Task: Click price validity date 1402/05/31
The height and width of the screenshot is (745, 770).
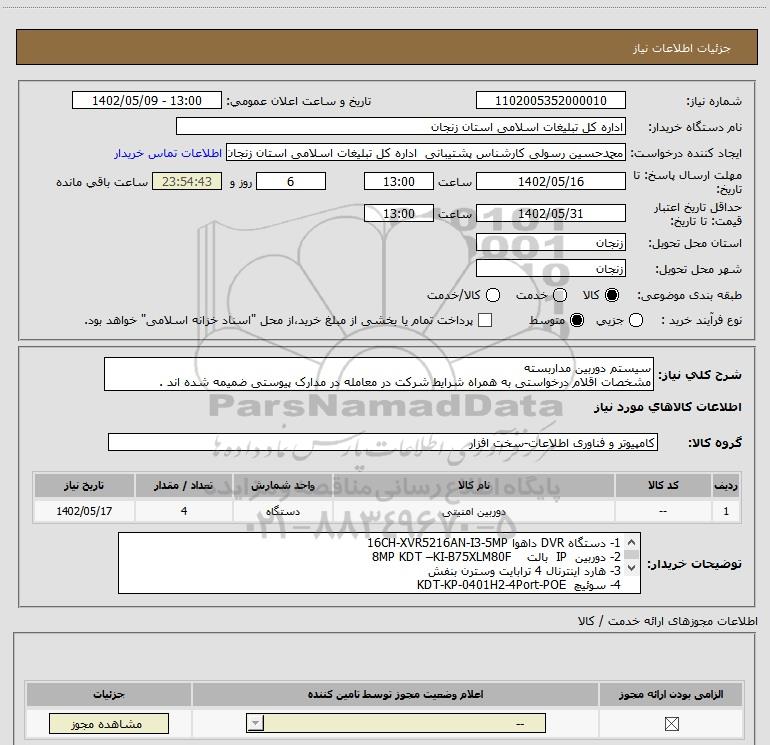Action: [550, 213]
